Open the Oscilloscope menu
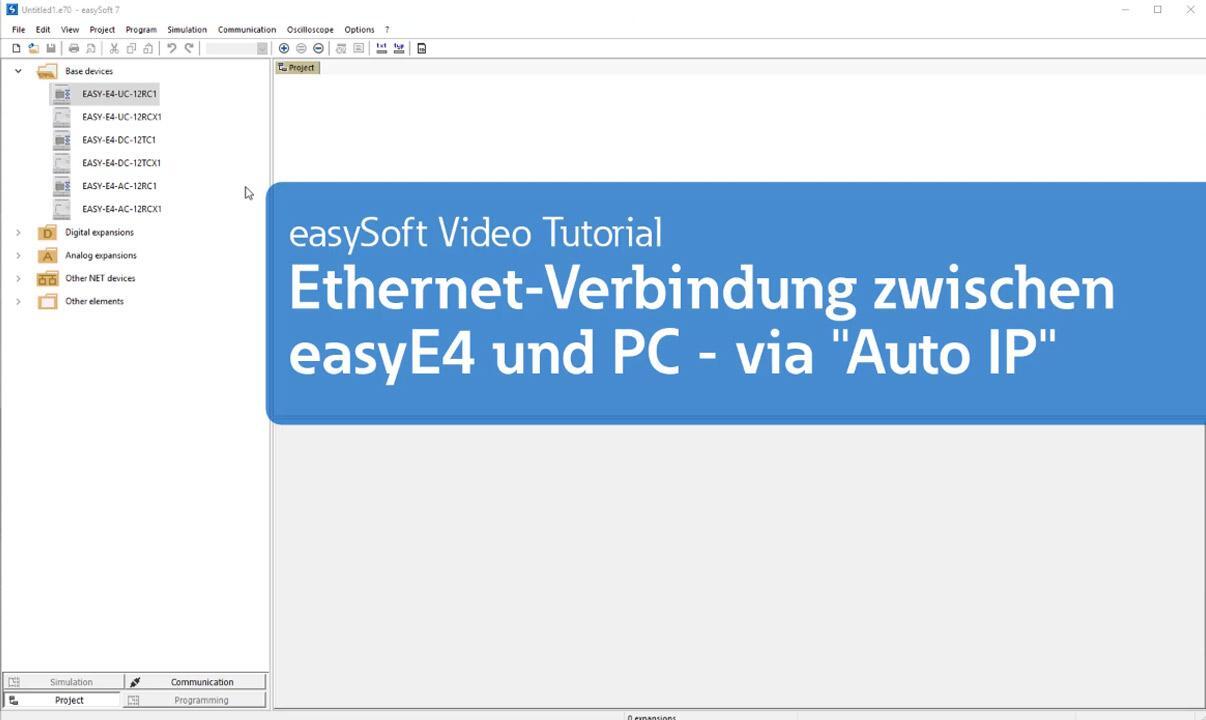 click(310, 30)
